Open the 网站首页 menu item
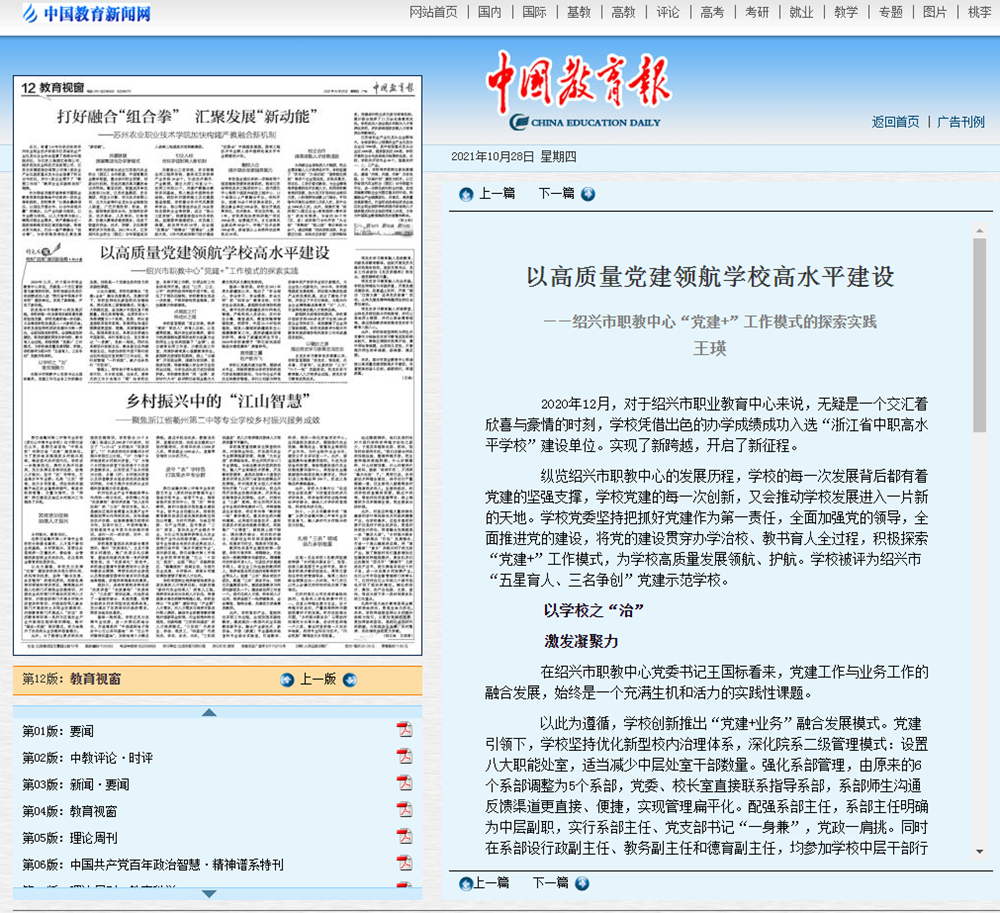This screenshot has height=913, width=1000. point(433,12)
